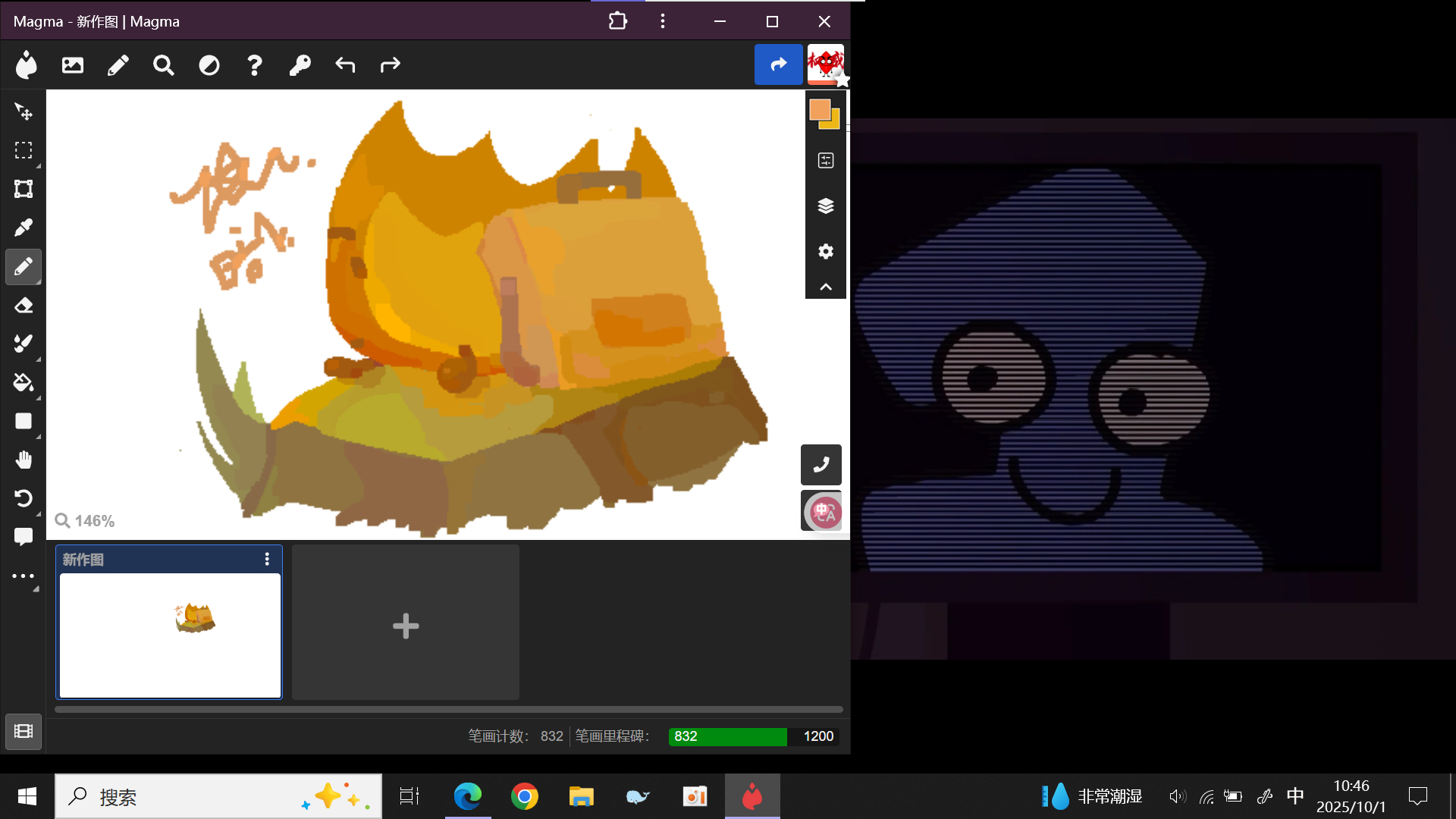Select the Transform tool
Screen dimensions: 1456x819
24,189
